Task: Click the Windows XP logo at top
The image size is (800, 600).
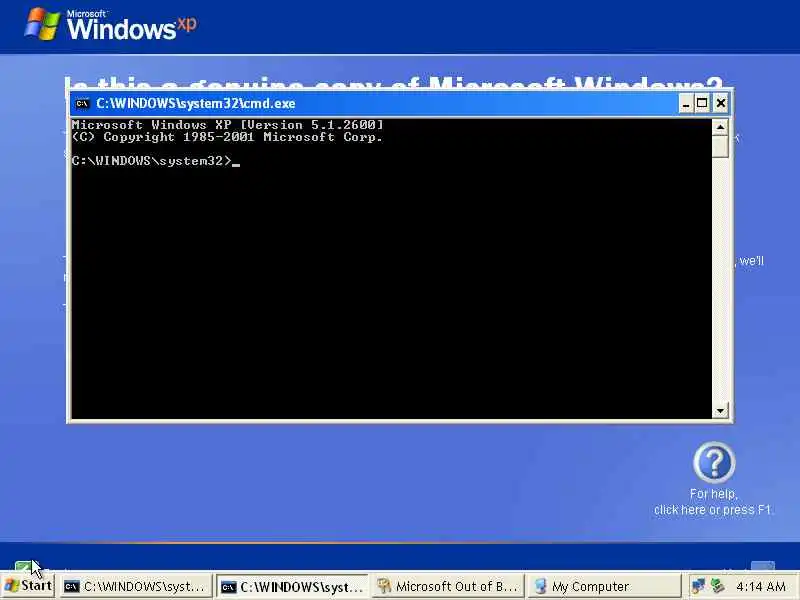Action: point(110,25)
